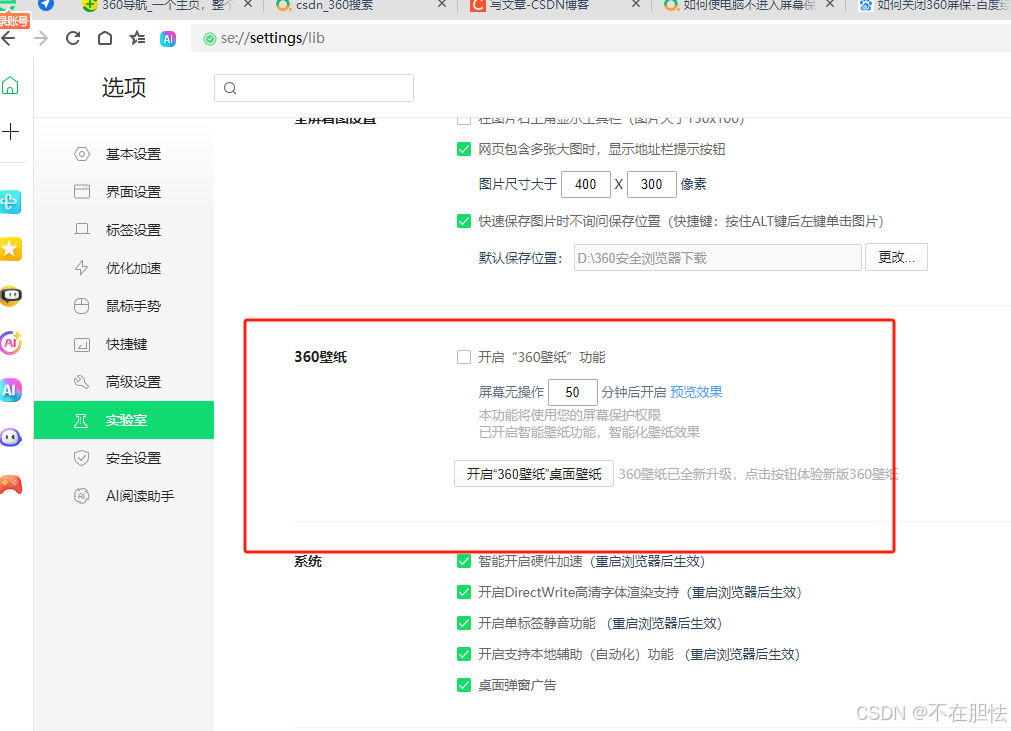Click the default save path field

tap(718, 258)
